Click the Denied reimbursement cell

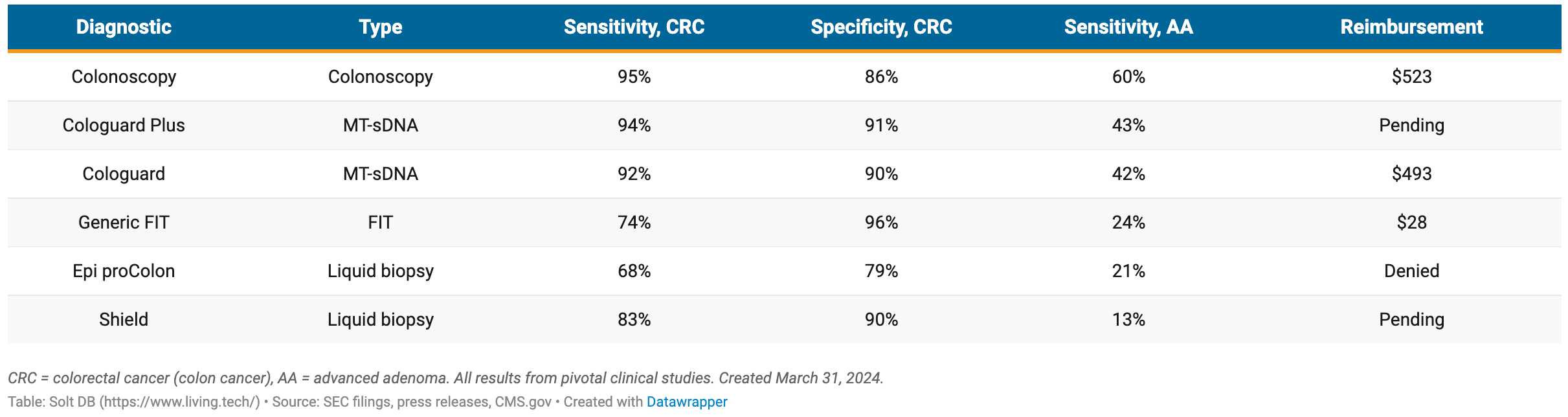click(1411, 271)
